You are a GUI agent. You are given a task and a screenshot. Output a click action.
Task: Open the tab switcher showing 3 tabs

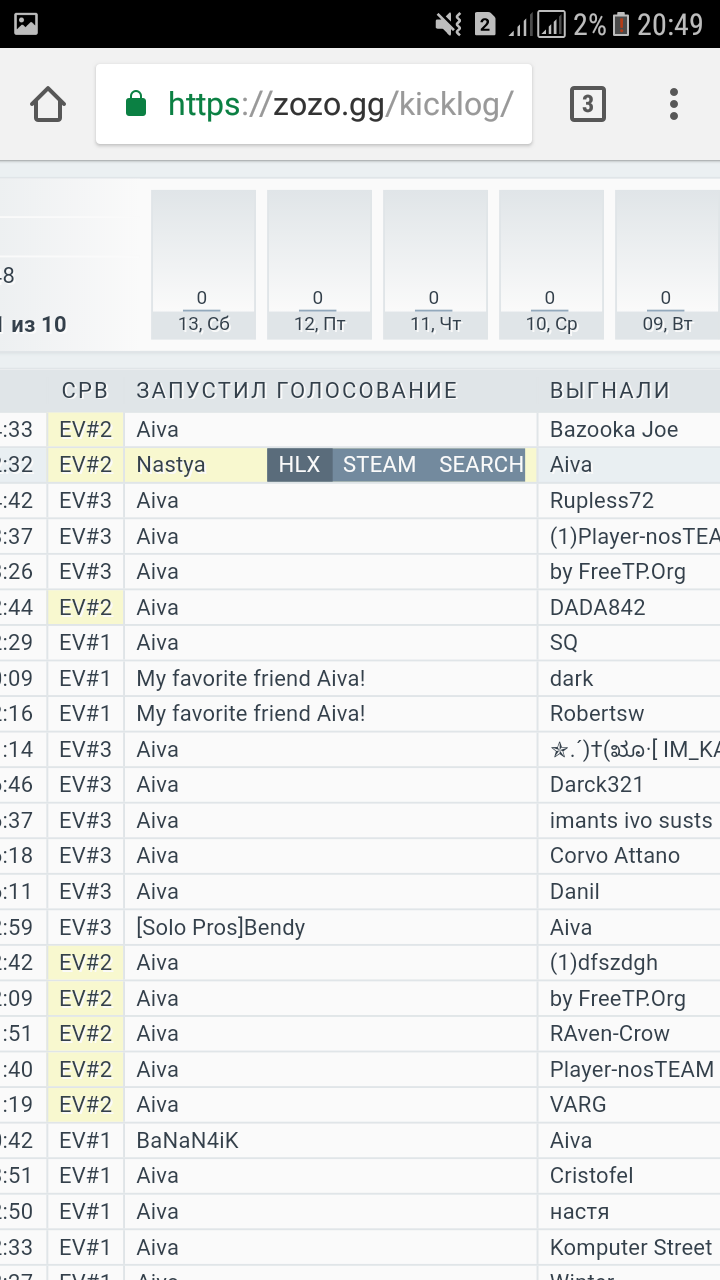(587, 104)
